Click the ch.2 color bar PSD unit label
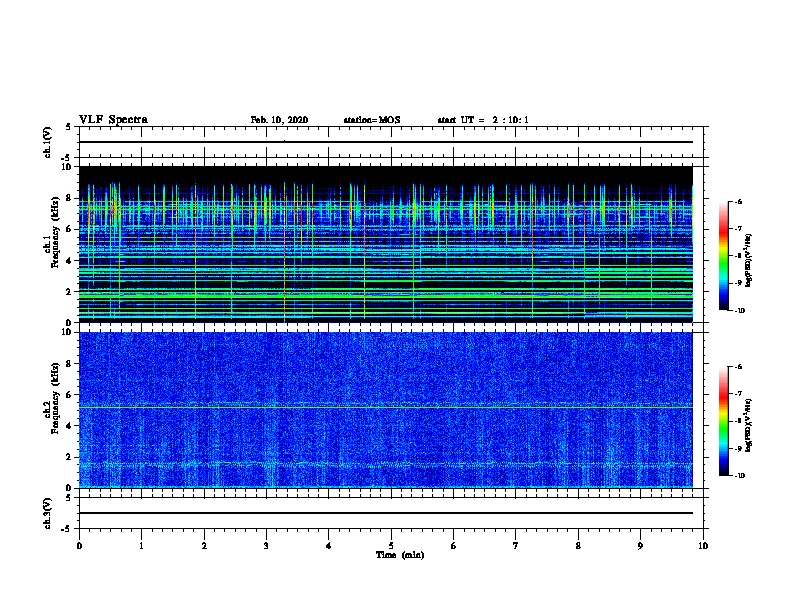792x612 pixels. [749, 425]
